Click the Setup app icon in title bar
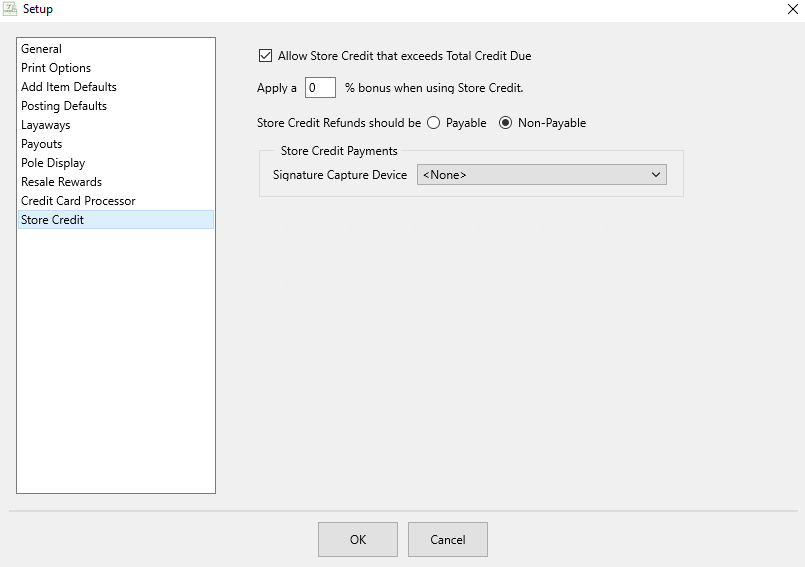Viewport: 805px width, 567px height. [x=10, y=9]
